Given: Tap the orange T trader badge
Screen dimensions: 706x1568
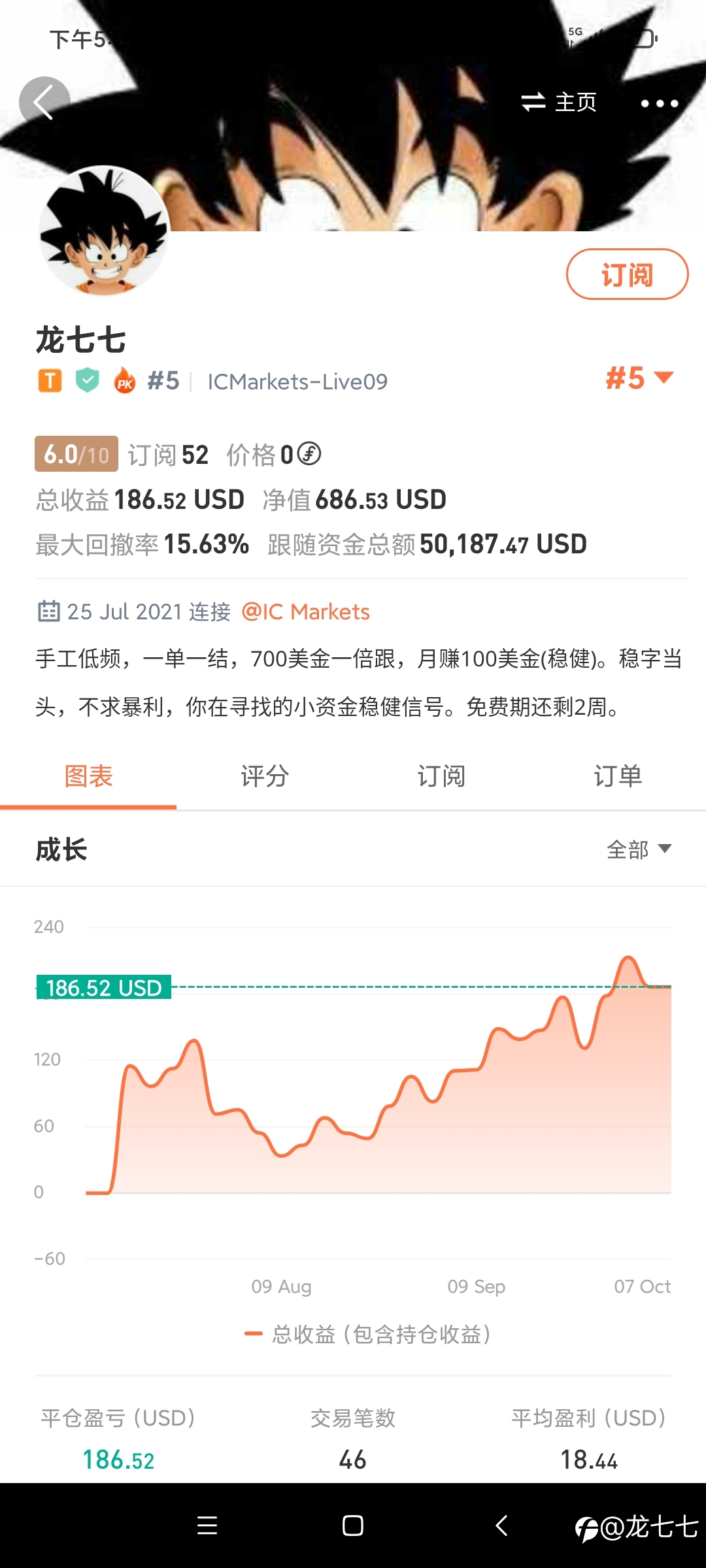Looking at the screenshot, I should [x=50, y=380].
